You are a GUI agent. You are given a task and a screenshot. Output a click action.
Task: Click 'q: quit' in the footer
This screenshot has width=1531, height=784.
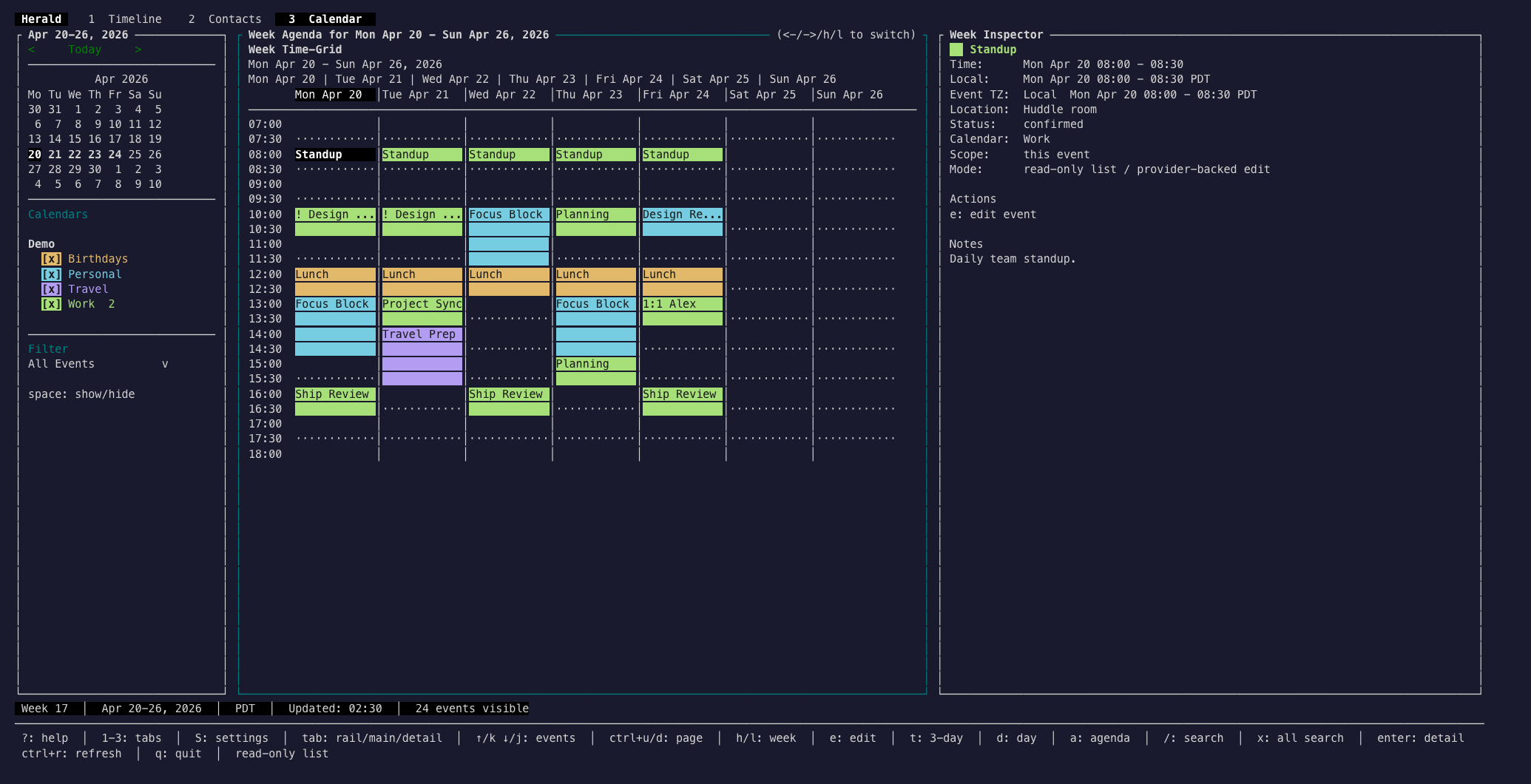[x=178, y=754]
